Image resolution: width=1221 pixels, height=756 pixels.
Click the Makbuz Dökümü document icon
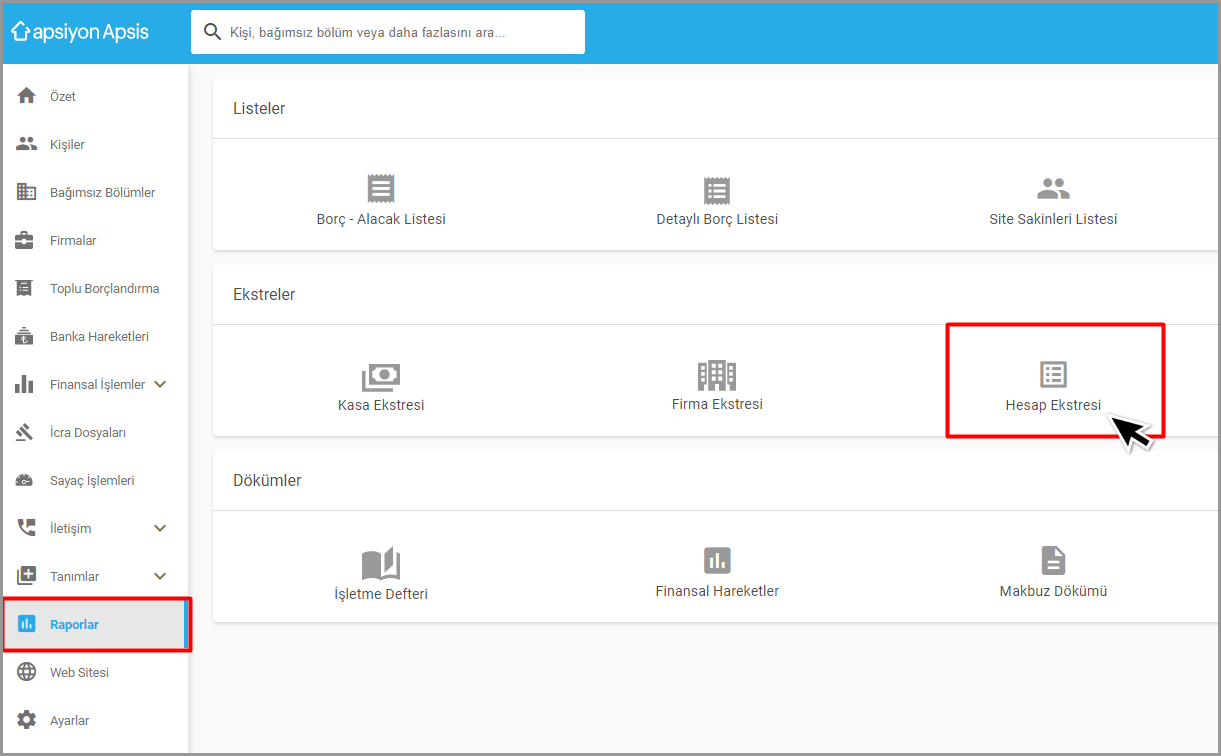[1053, 560]
